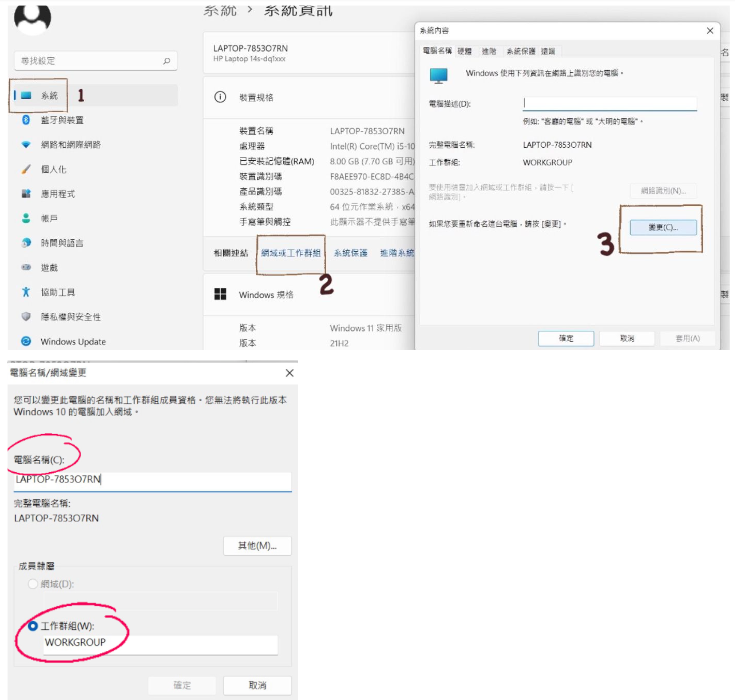Viewport: 735px width, 700px height.
Task: Switch to the 系統保護 tab in System Properties
Action: (x=521, y=51)
